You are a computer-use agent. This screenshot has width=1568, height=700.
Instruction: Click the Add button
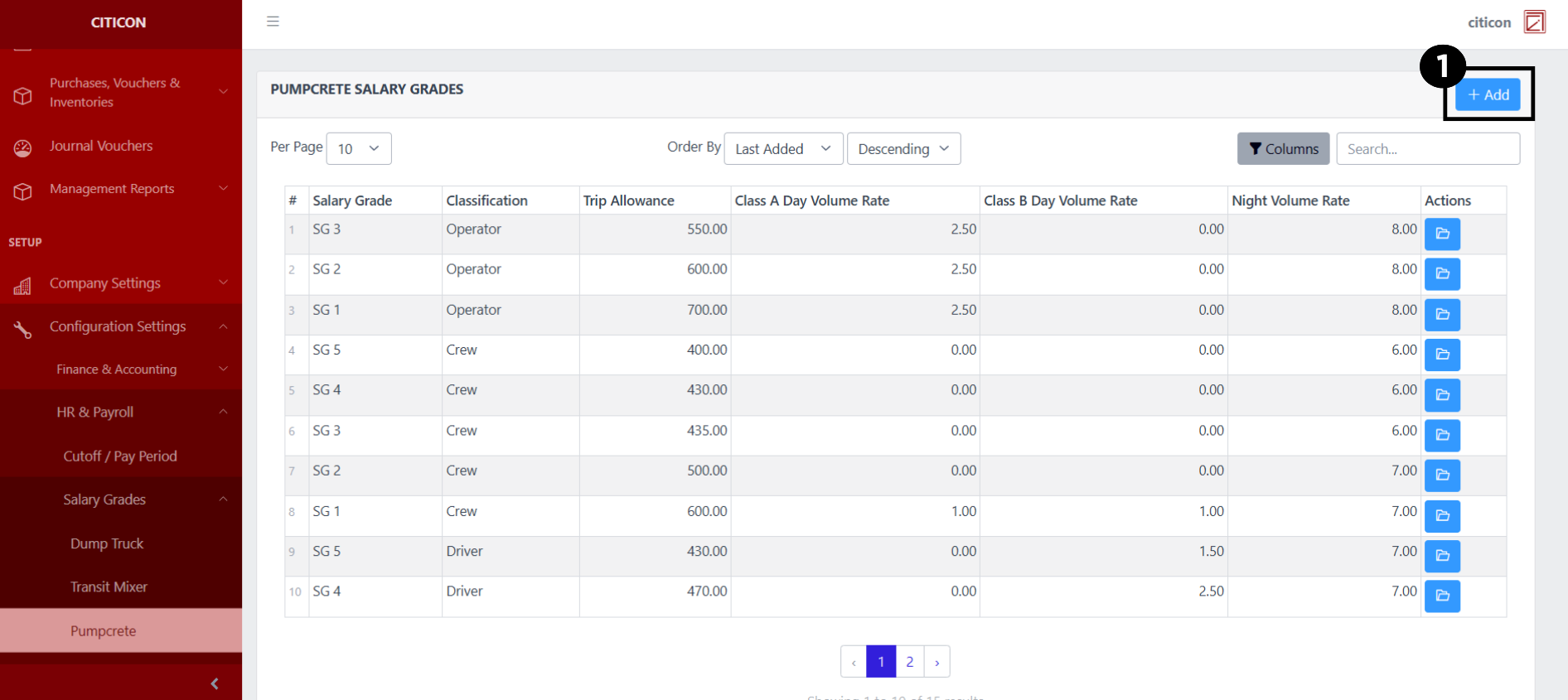(x=1488, y=94)
